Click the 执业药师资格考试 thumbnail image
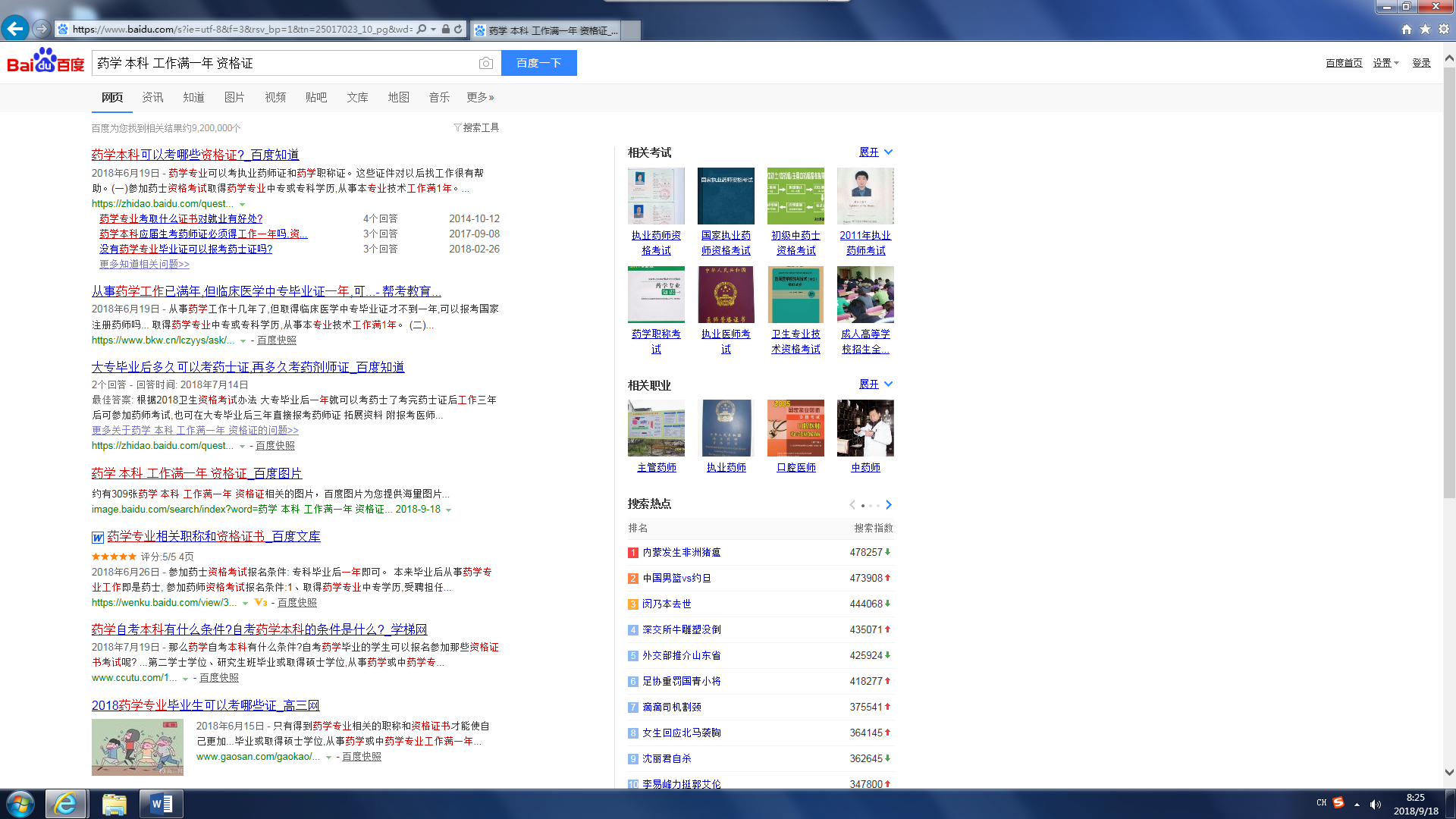This screenshot has width=1456, height=819. (x=656, y=196)
